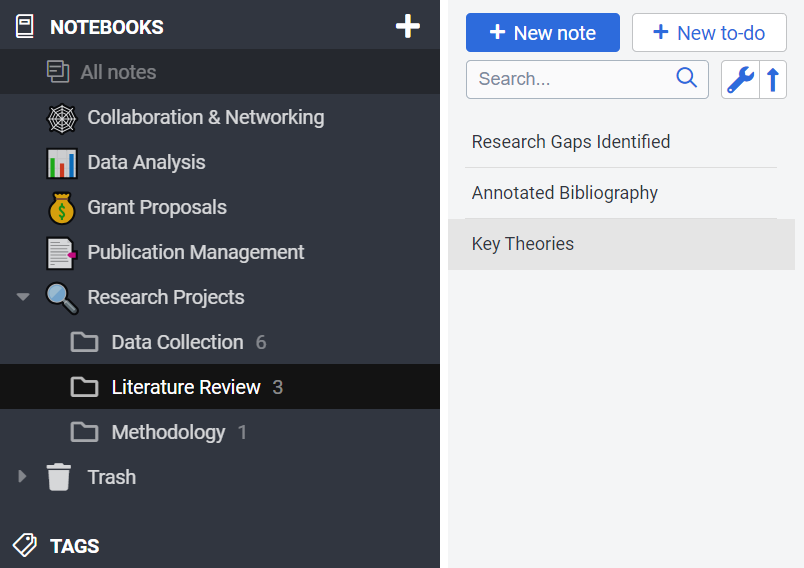804x568 pixels.
Task: Click the spider web Collaboration notebook icon
Action: click(62, 118)
